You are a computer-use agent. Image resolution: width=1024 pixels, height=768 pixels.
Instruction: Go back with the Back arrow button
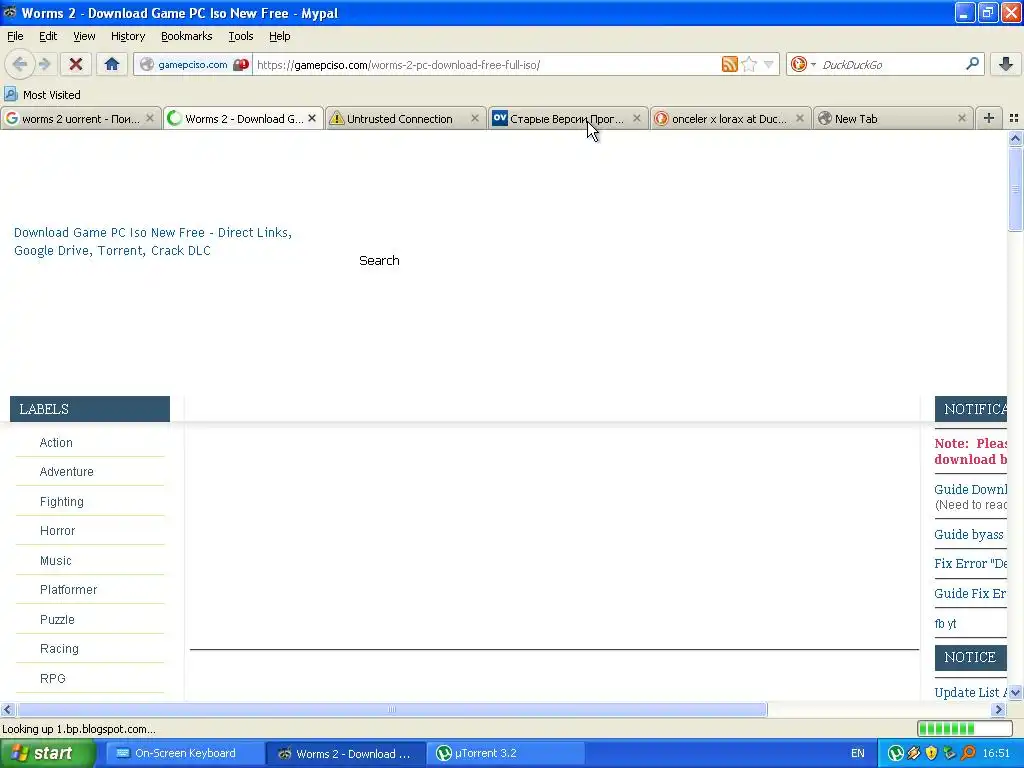click(x=19, y=64)
